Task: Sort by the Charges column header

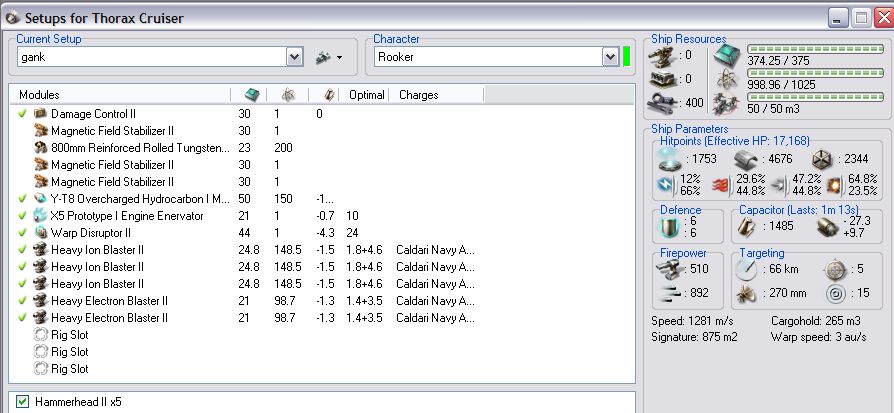Action: (437, 95)
